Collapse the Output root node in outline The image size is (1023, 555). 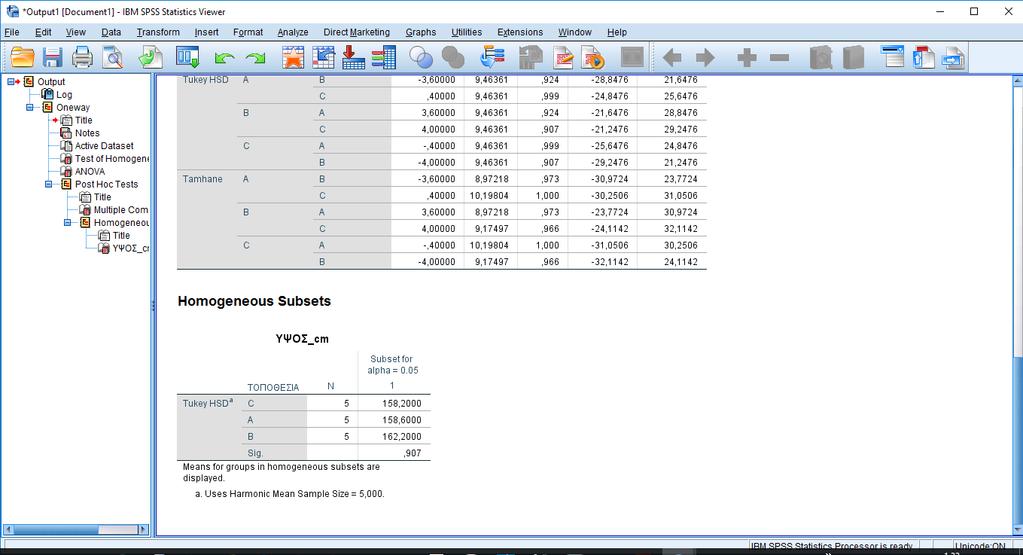click(x=11, y=82)
